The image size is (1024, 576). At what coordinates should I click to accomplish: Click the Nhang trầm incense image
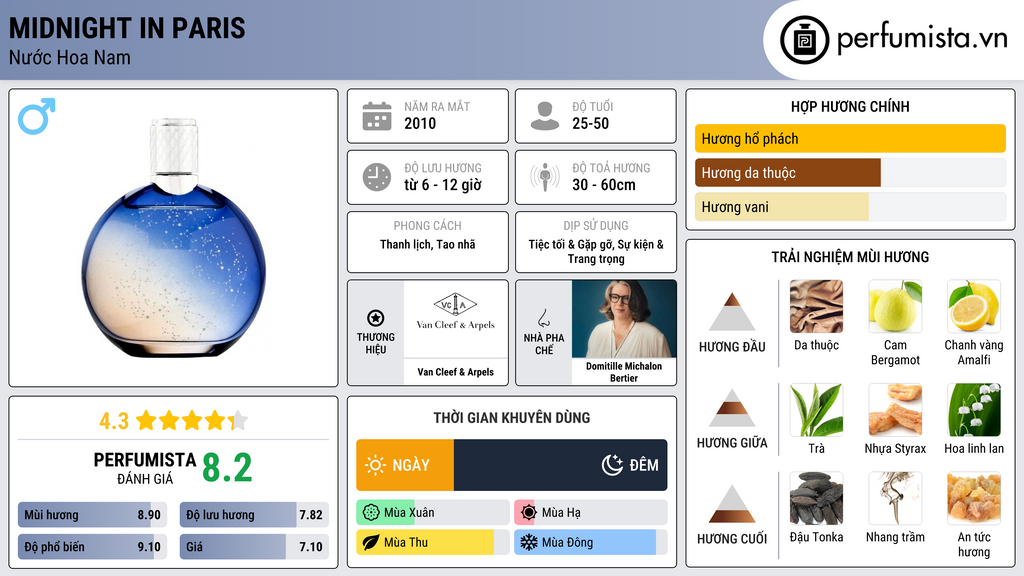pyautogui.click(x=895, y=498)
